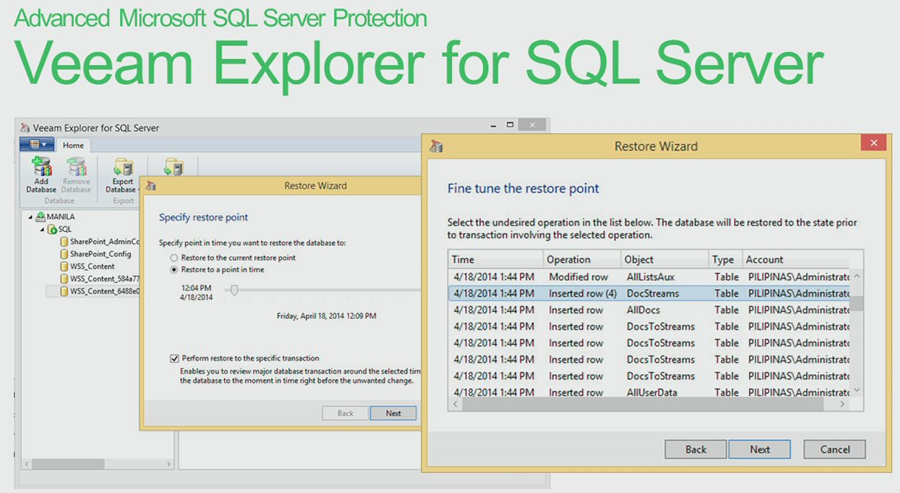Minimize the Veeam Explorer main window
The height and width of the screenshot is (493, 900).
coord(493,125)
